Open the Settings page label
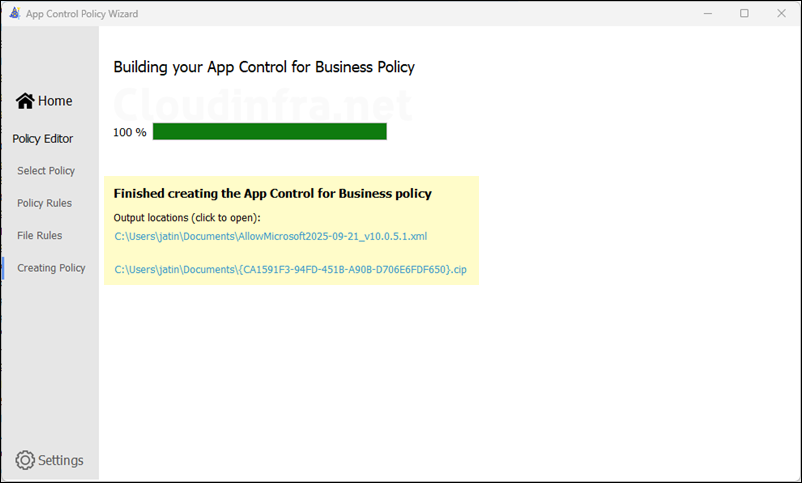This screenshot has width=802, height=483. pyautogui.click(x=61, y=460)
